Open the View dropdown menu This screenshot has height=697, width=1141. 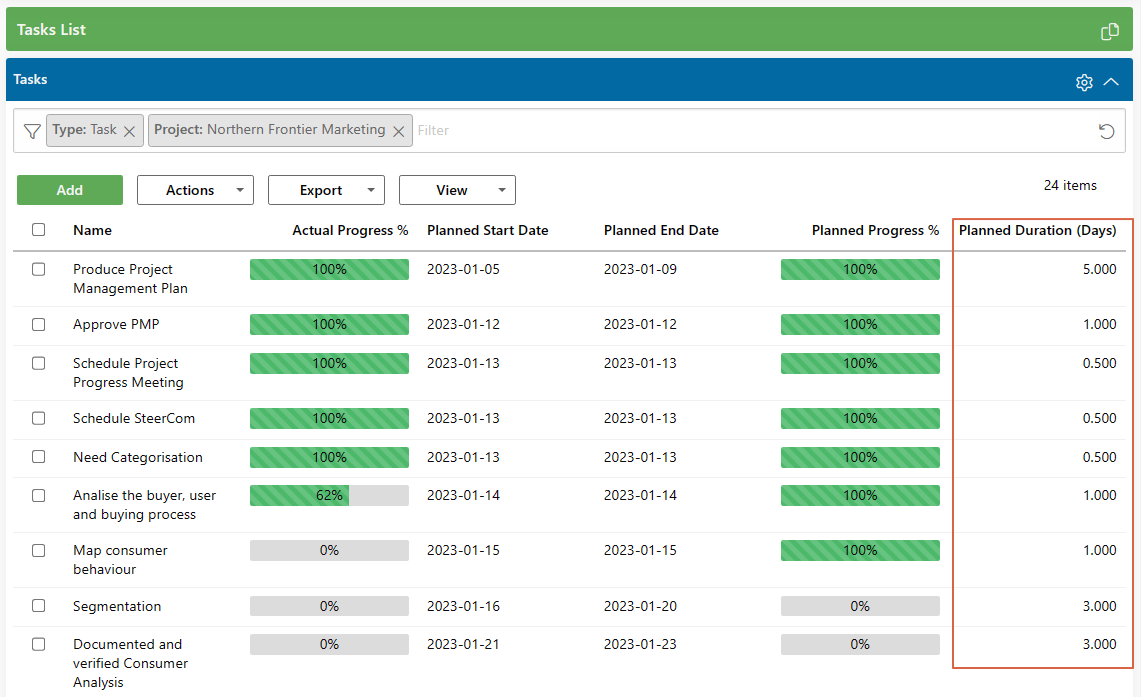point(457,190)
